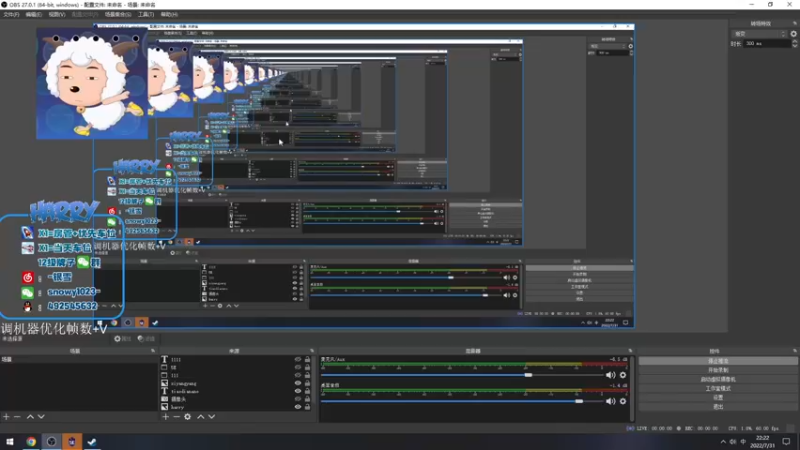Move the selected source up

201,417
